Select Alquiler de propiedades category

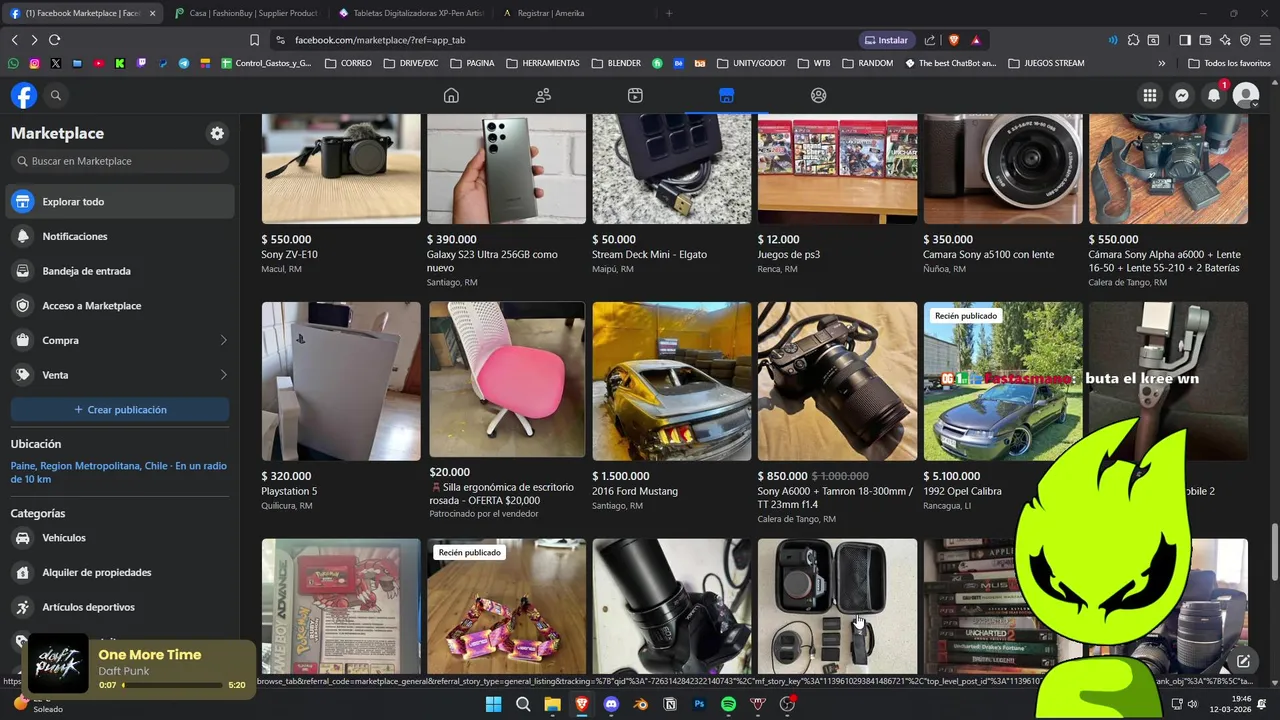[x=120, y=572]
